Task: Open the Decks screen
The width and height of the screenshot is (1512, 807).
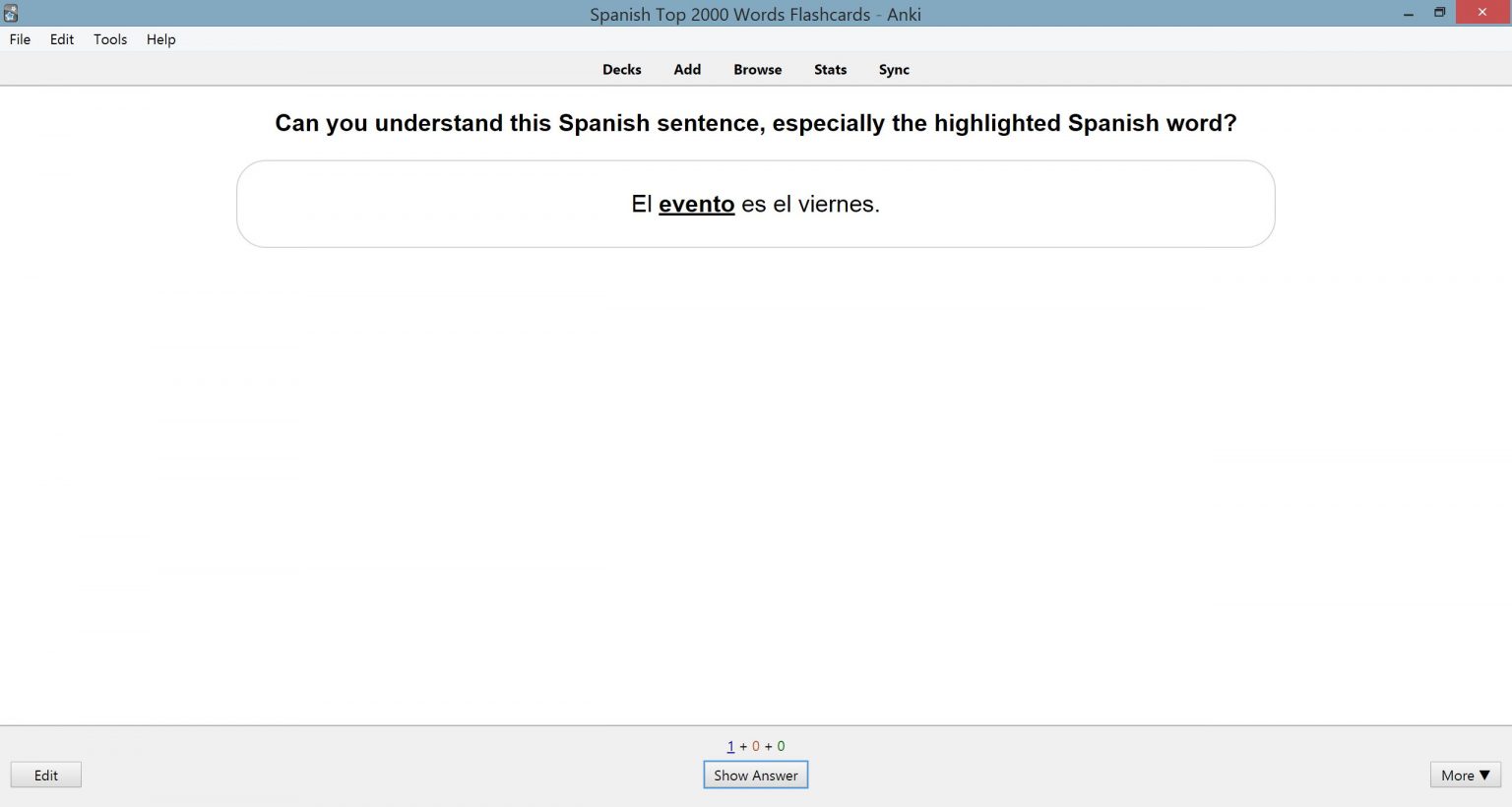Action: 622,69
